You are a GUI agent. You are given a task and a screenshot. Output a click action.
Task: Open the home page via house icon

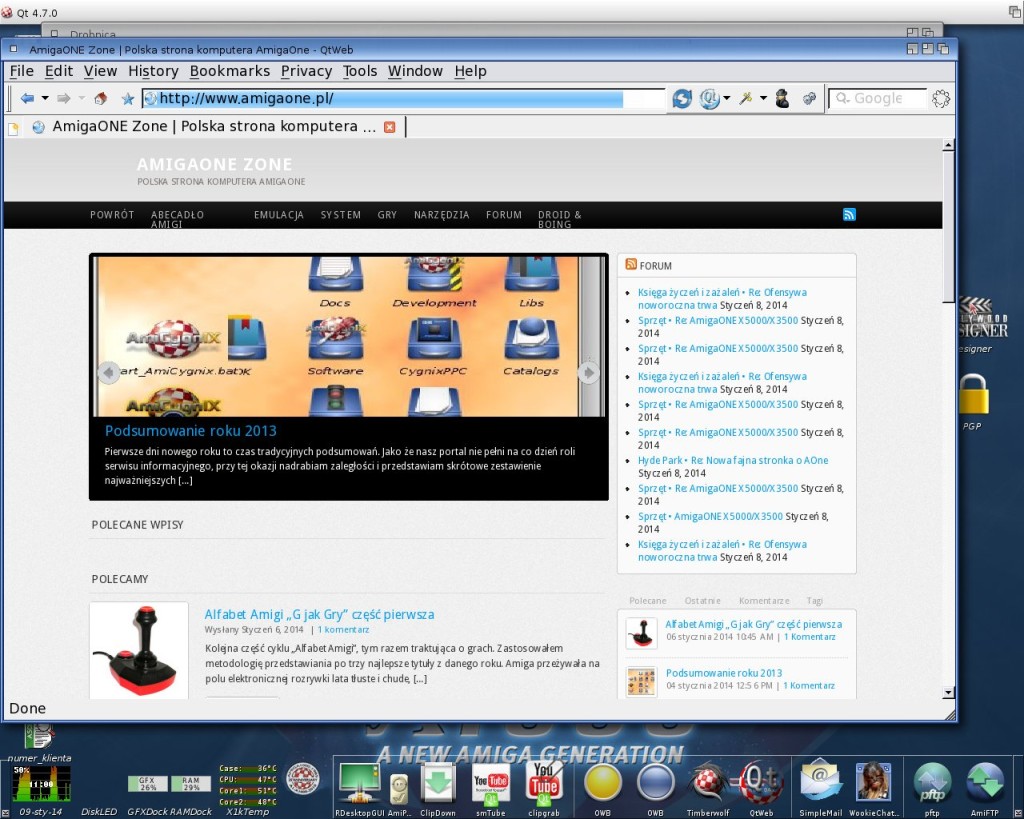click(101, 99)
